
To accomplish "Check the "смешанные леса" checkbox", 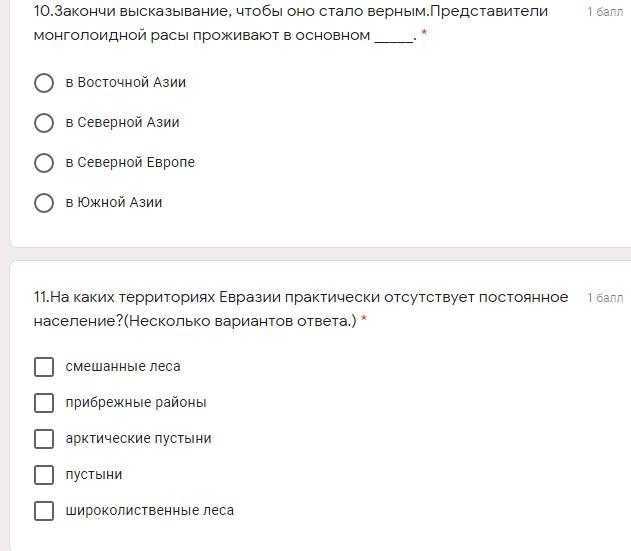I will (x=44, y=367).
